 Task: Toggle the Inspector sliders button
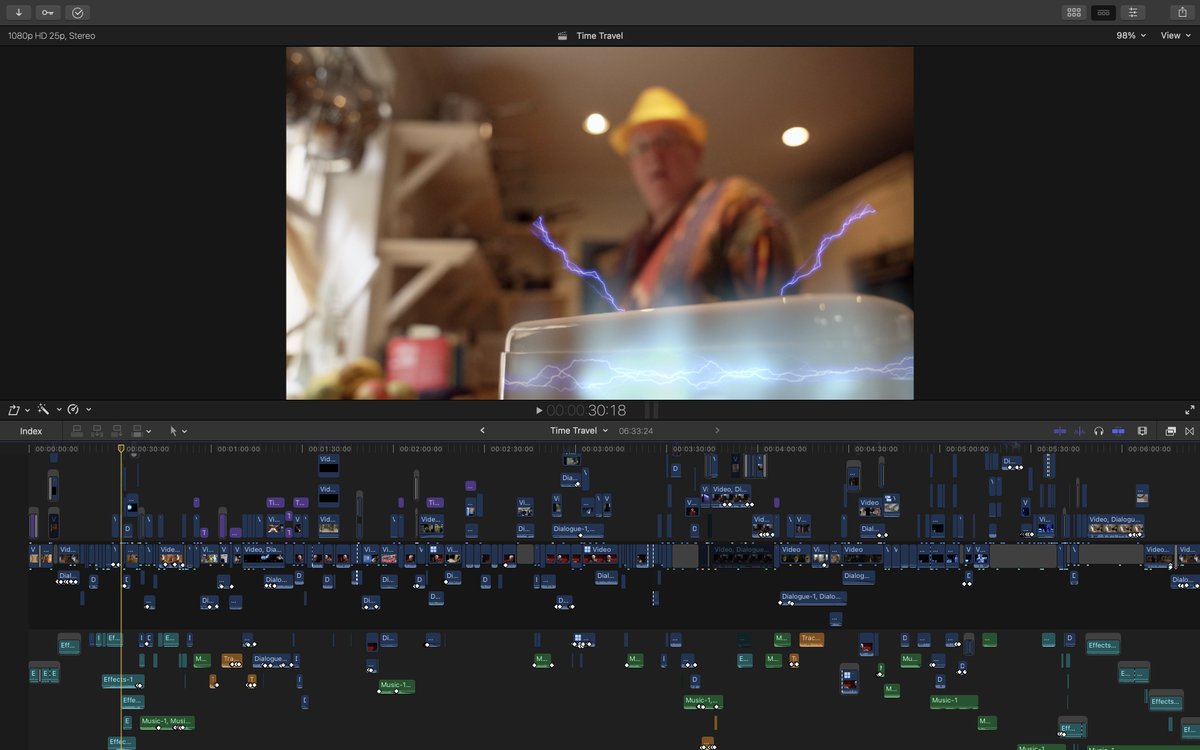click(x=1132, y=12)
